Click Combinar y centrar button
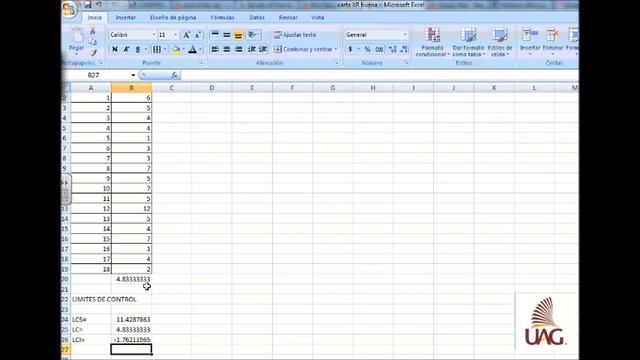The height and width of the screenshot is (360, 640). (303, 49)
